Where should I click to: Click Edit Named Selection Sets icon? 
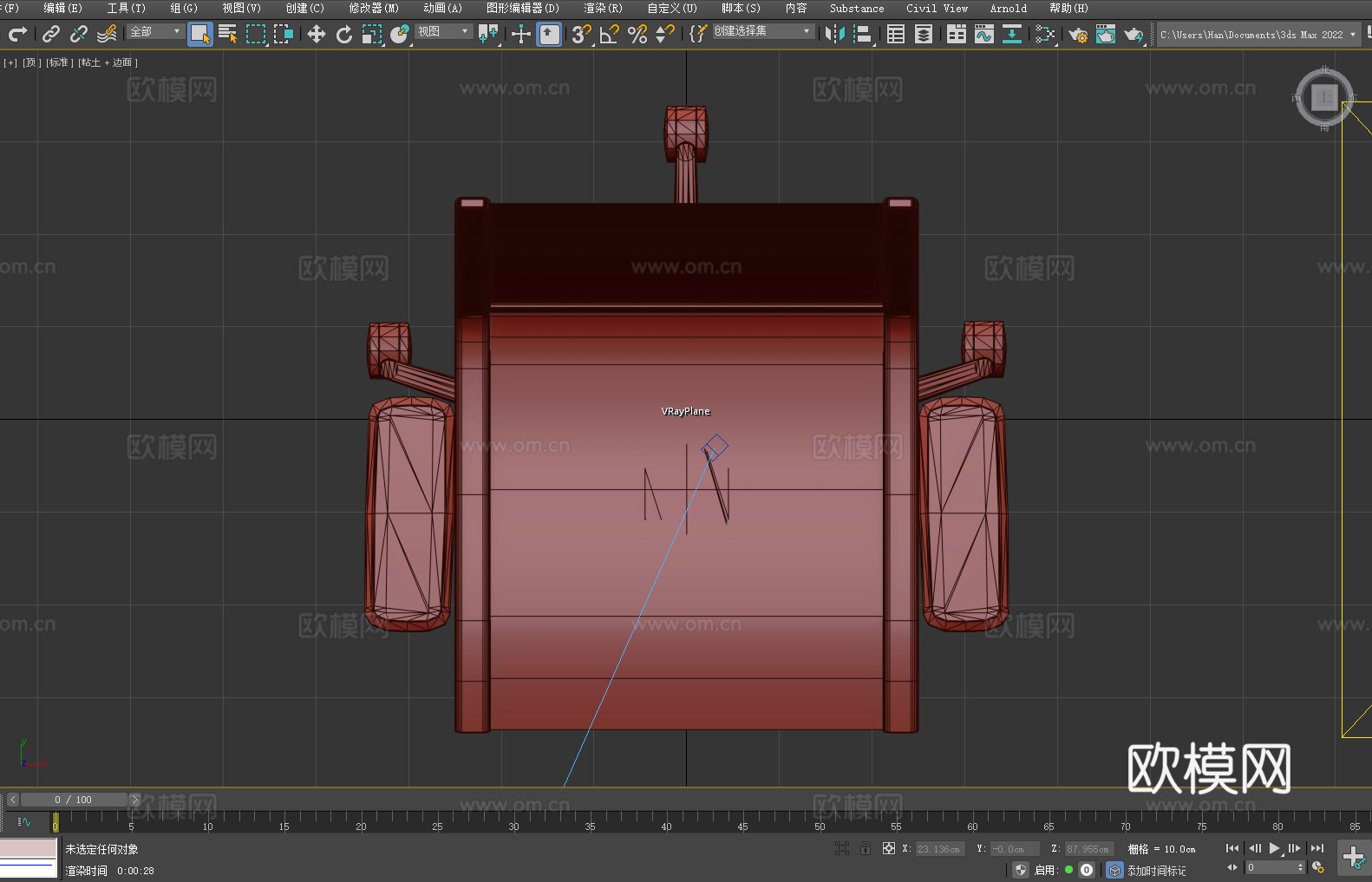(698, 34)
